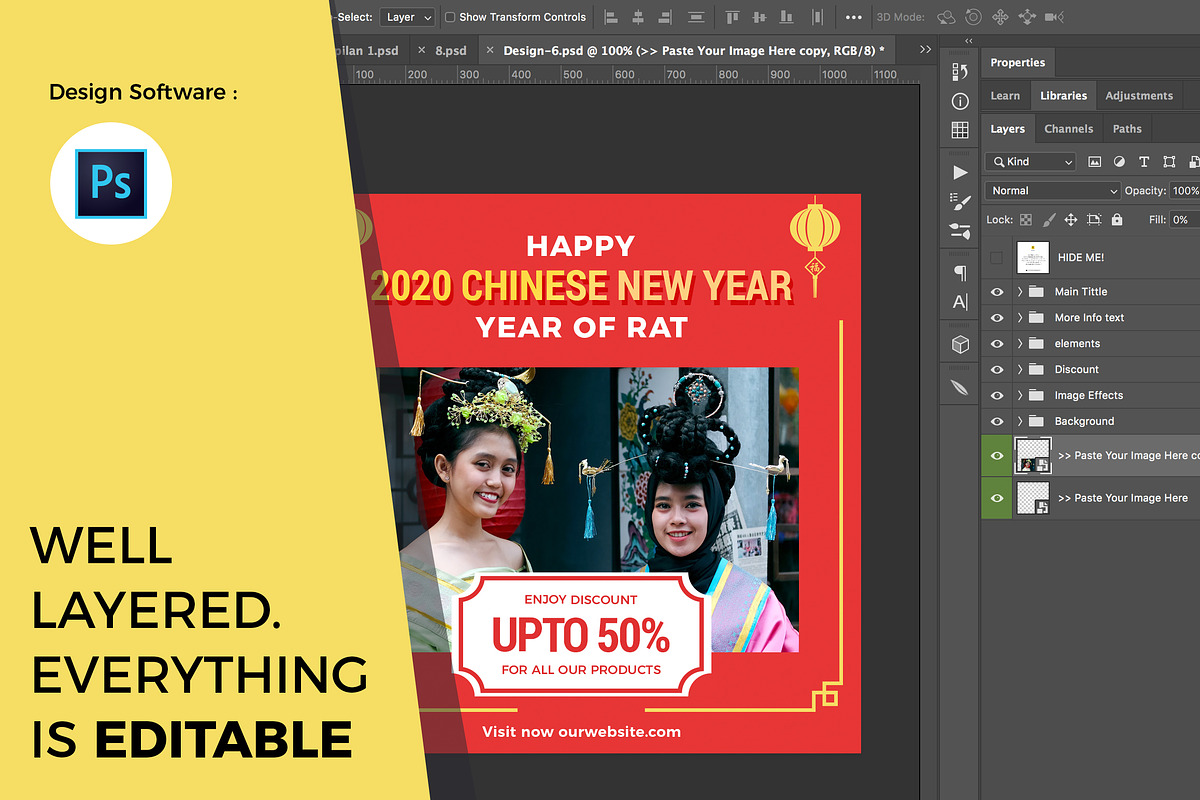Screen dimensions: 1200x800
Task: Click the align horizontal centers icon
Action: [x=639, y=17]
